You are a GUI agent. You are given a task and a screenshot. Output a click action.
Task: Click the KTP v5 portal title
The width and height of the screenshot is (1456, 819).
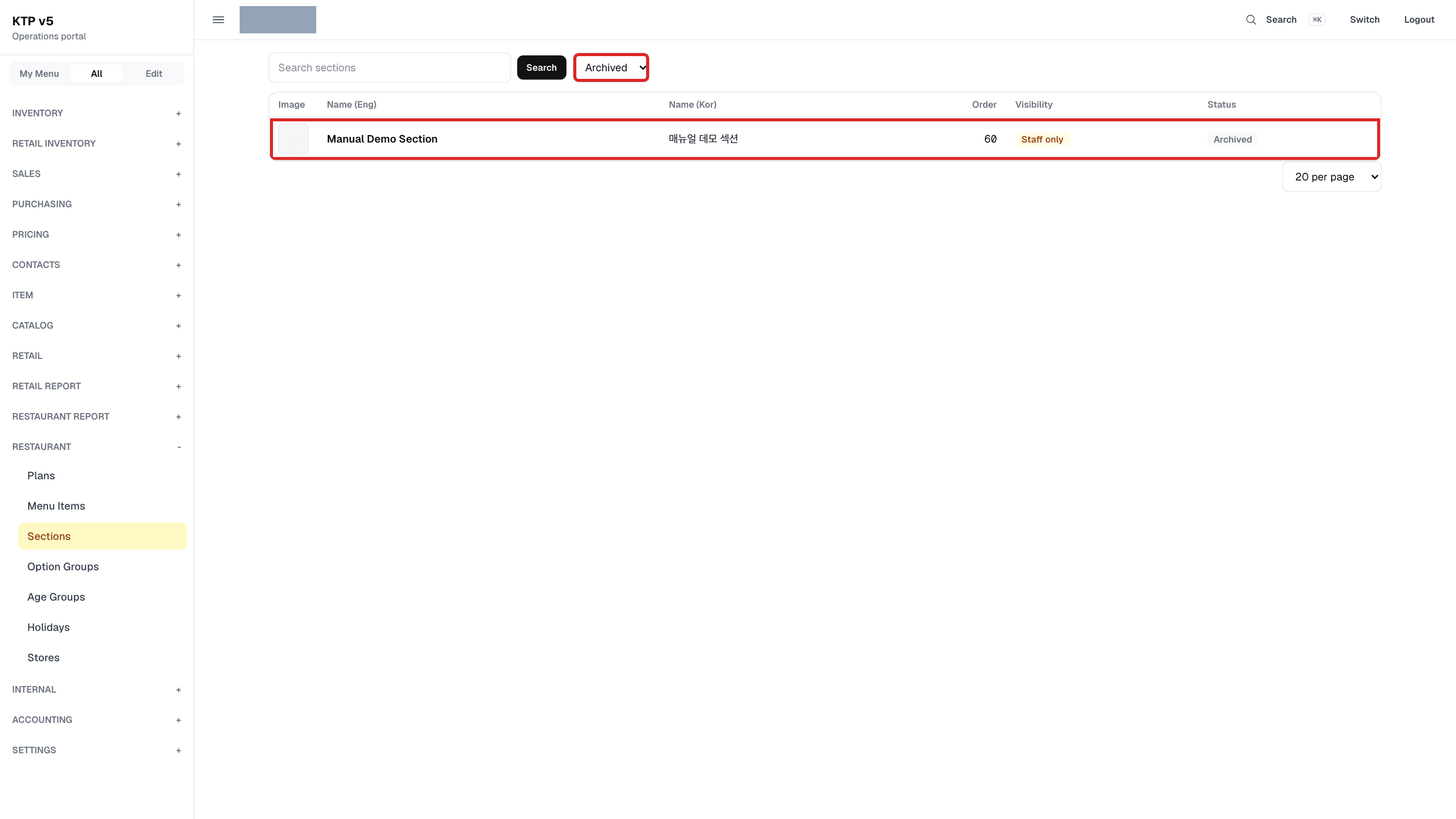pyautogui.click(x=33, y=21)
